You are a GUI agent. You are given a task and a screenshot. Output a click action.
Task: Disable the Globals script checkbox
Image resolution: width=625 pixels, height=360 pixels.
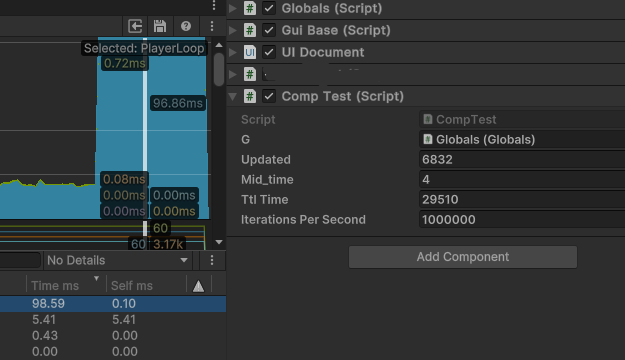click(269, 8)
